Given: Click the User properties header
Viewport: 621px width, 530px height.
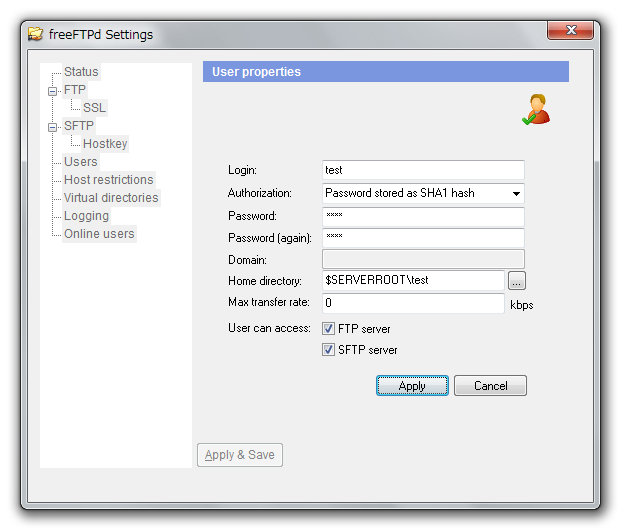Looking at the screenshot, I should coord(386,72).
